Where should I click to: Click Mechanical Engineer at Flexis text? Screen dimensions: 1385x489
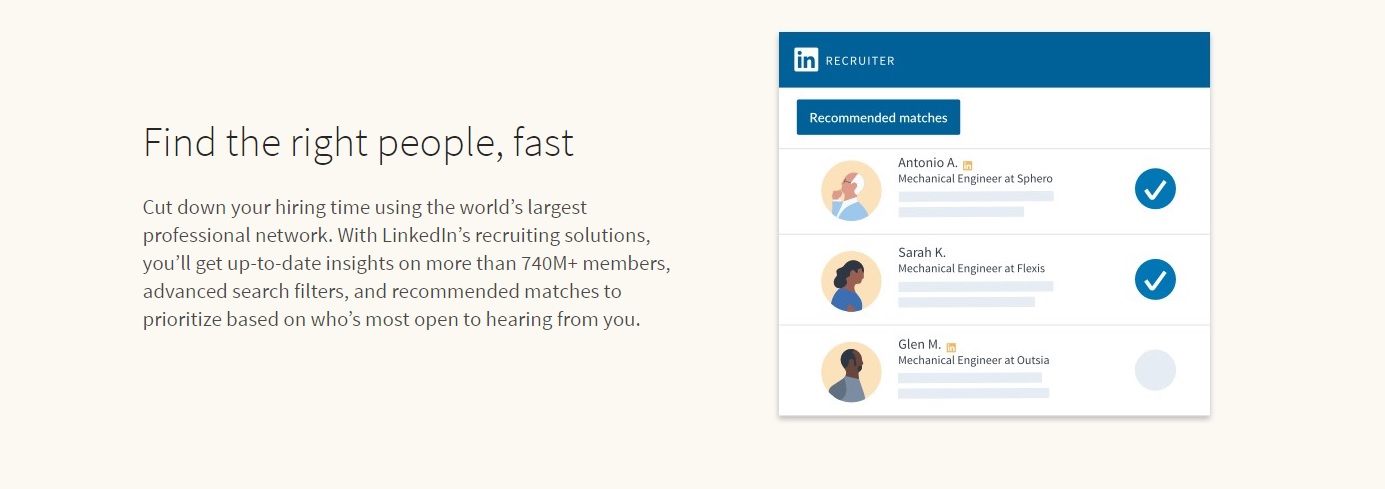point(971,269)
